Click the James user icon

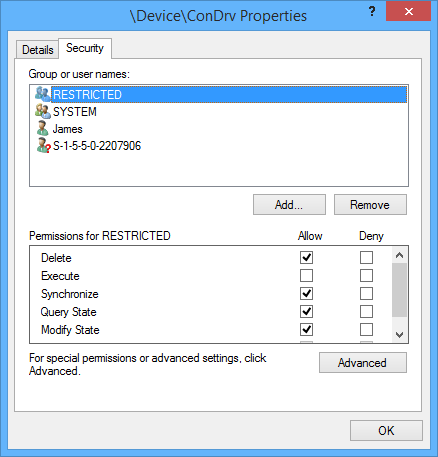coord(43,129)
